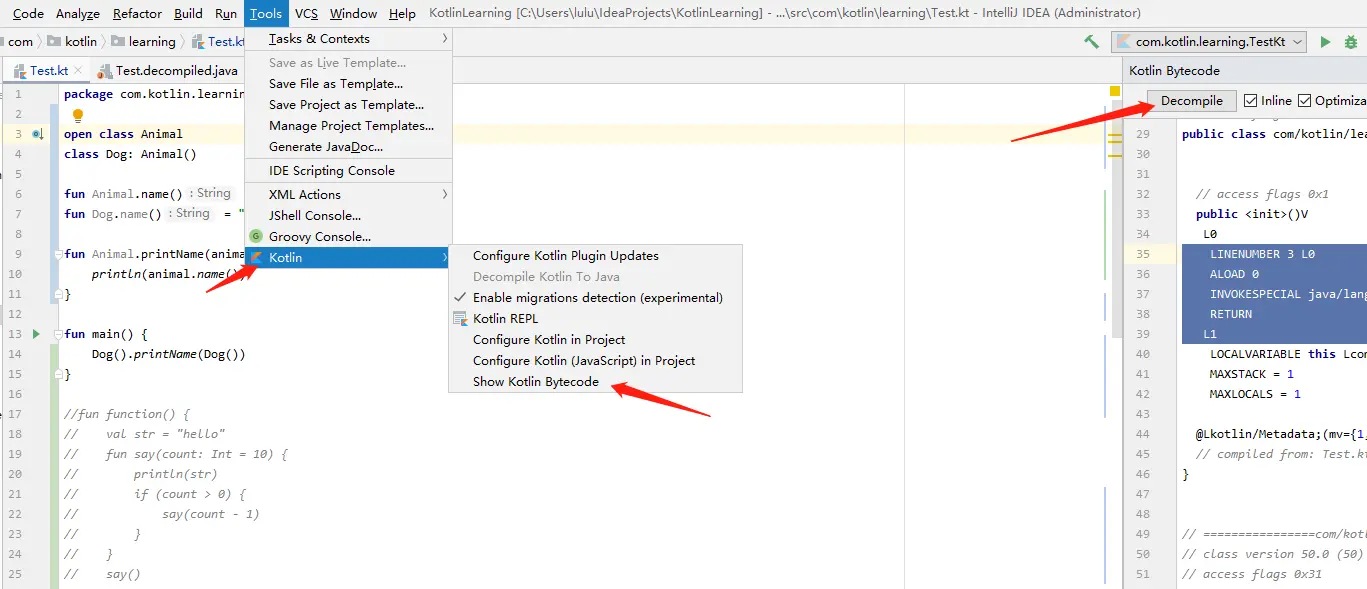This screenshot has height=589, width=1367.
Task: Open the Refactor menu
Action: coord(137,13)
